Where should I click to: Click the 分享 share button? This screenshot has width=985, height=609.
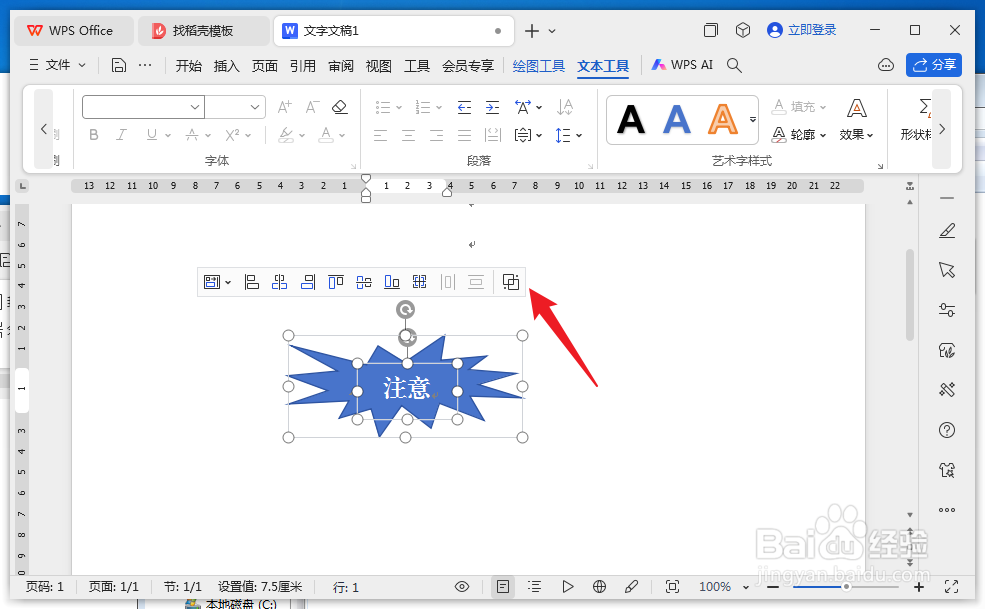933,65
